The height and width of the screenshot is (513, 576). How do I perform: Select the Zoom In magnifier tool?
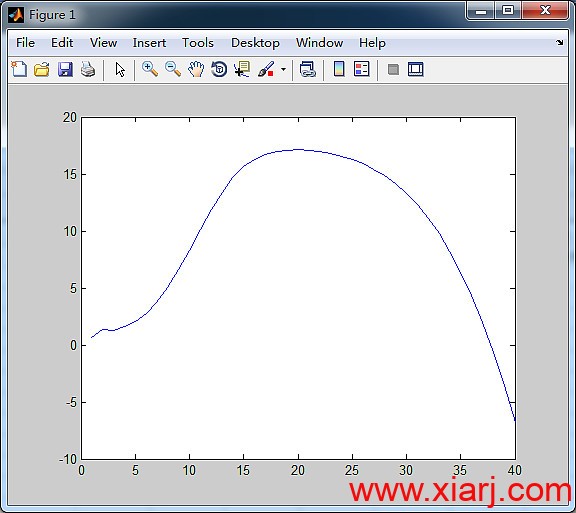(150, 69)
